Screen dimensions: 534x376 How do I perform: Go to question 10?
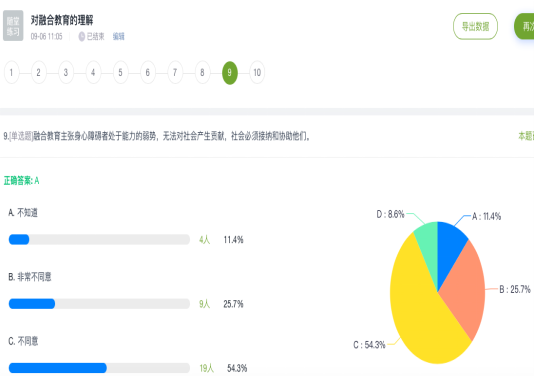click(x=257, y=73)
